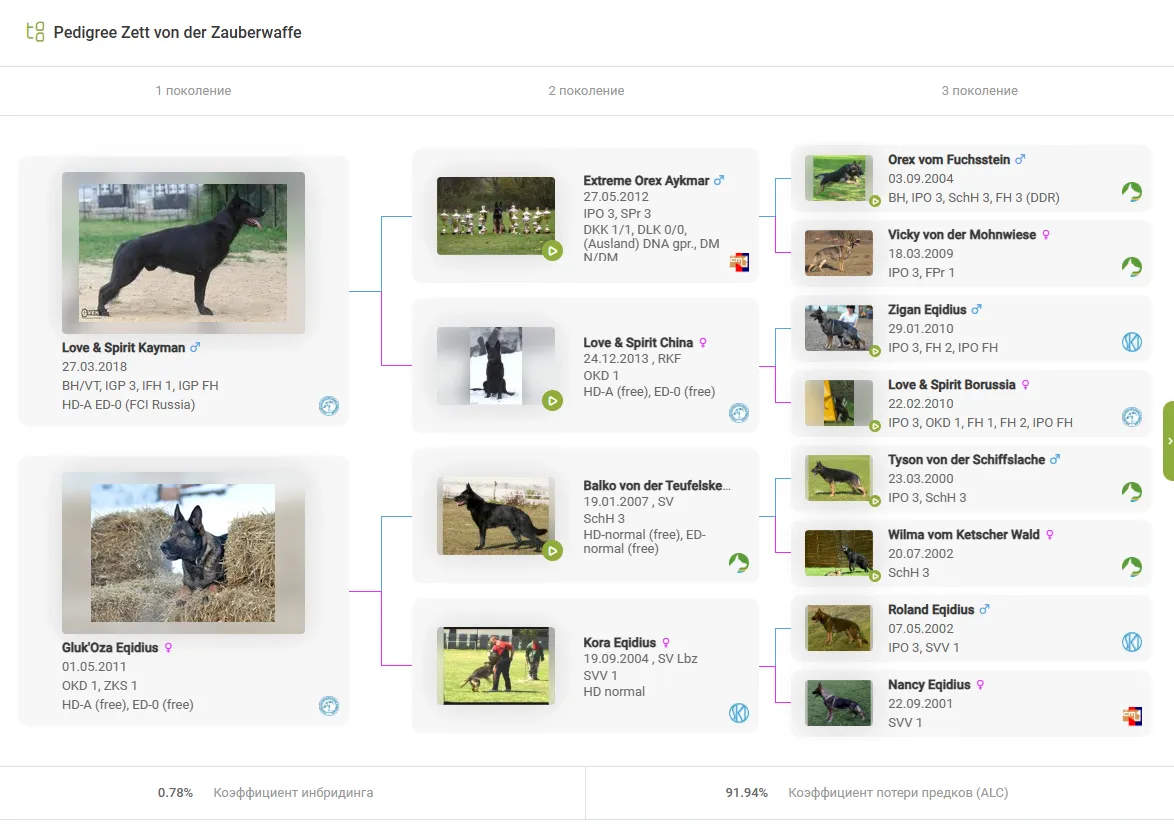The width and height of the screenshot is (1174, 825).
Task: Play video on Love & Spirit China photo
Action: coord(552,401)
